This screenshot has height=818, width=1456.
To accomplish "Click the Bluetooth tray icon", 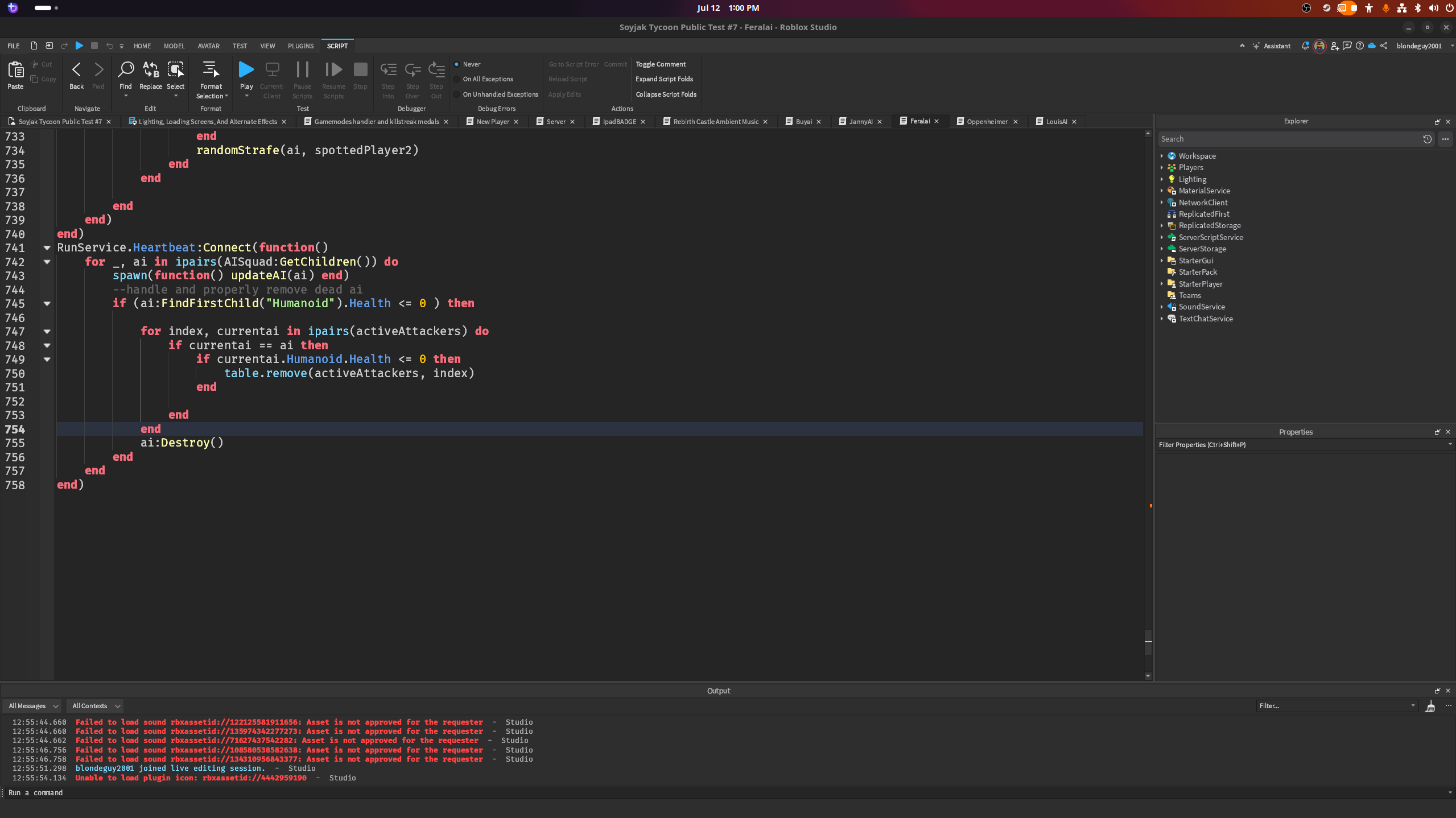I will coord(1417,8).
